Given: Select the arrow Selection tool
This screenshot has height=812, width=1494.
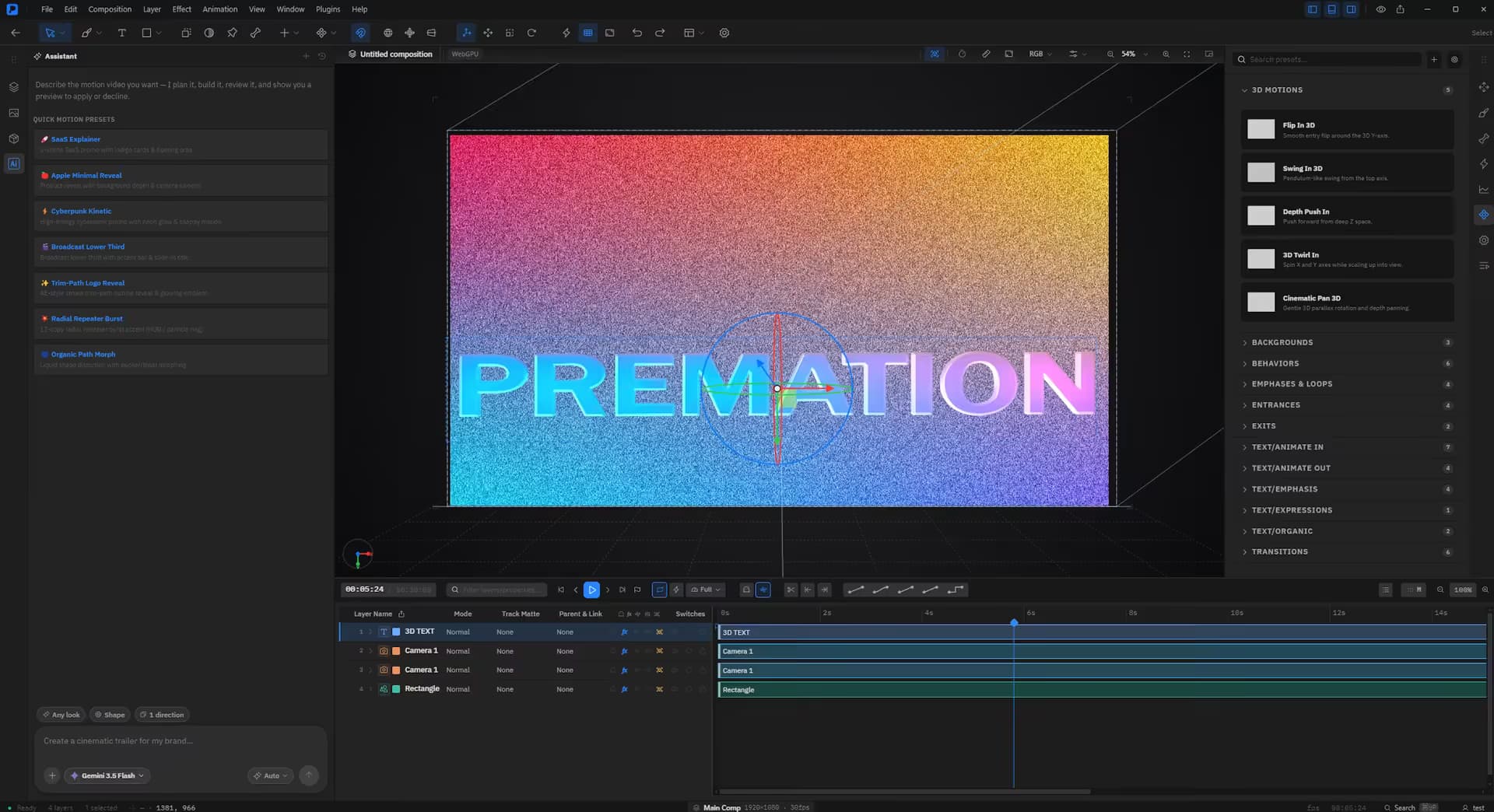Looking at the screenshot, I should tap(50, 33).
